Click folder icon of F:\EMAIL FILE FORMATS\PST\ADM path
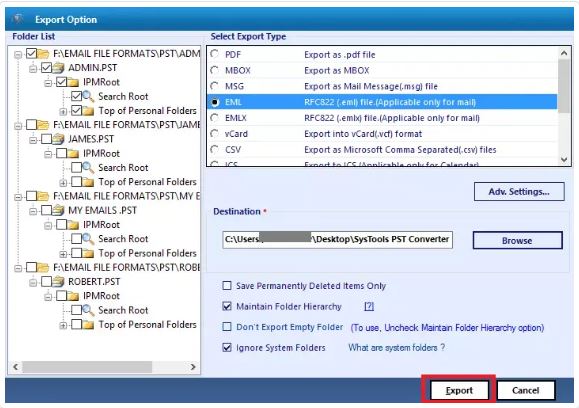579x408 pixels. [x=43, y=54]
